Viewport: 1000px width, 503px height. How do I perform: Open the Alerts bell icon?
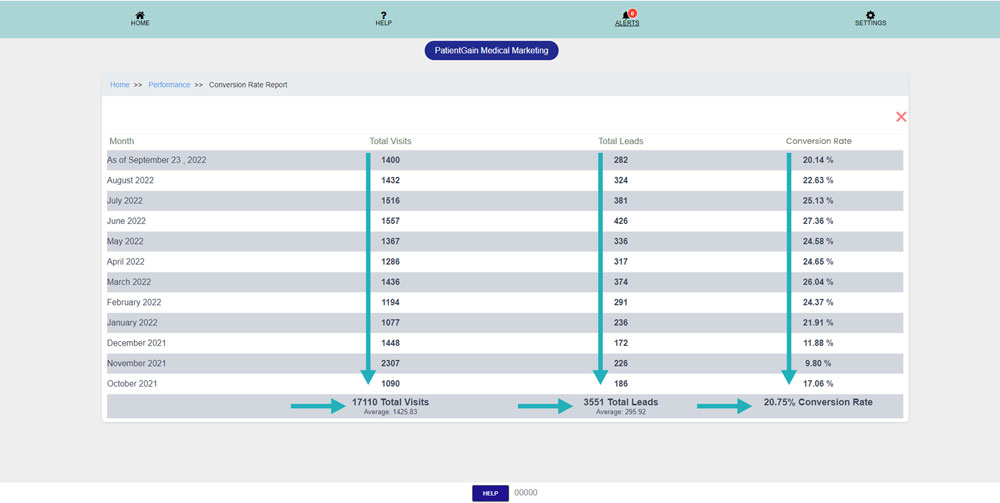(x=627, y=15)
